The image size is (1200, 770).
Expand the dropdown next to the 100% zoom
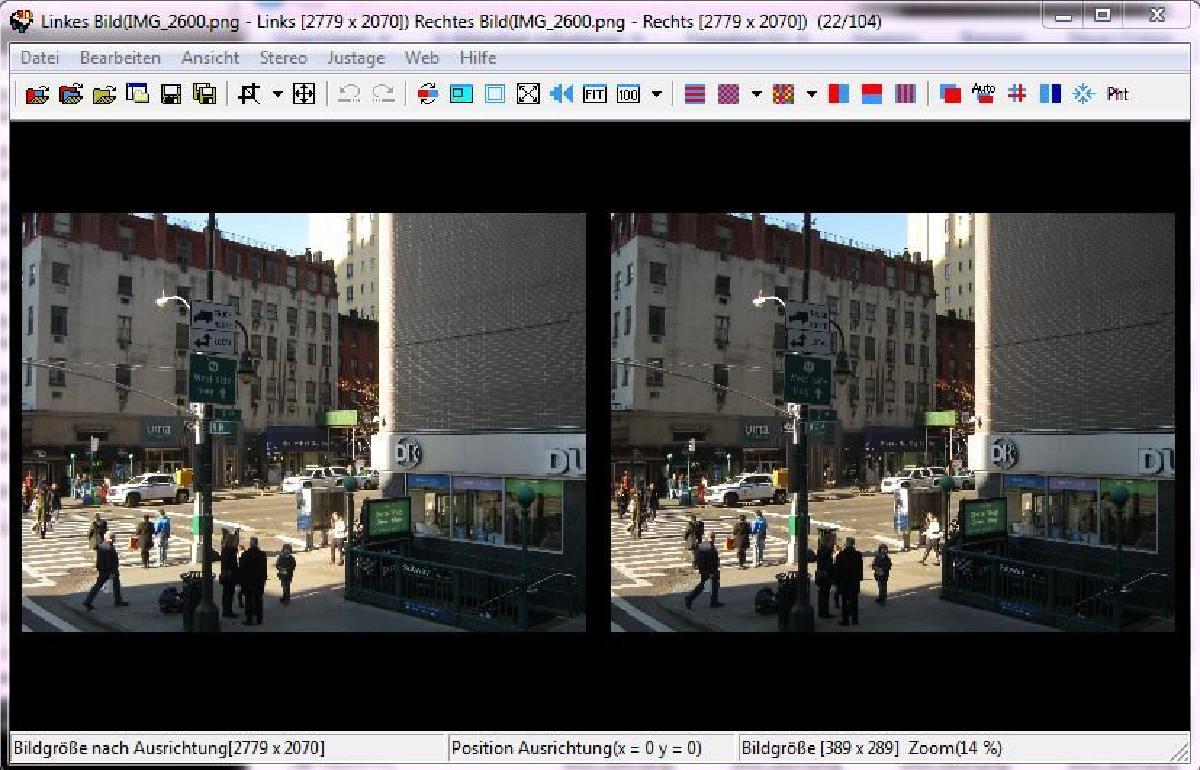(x=656, y=94)
